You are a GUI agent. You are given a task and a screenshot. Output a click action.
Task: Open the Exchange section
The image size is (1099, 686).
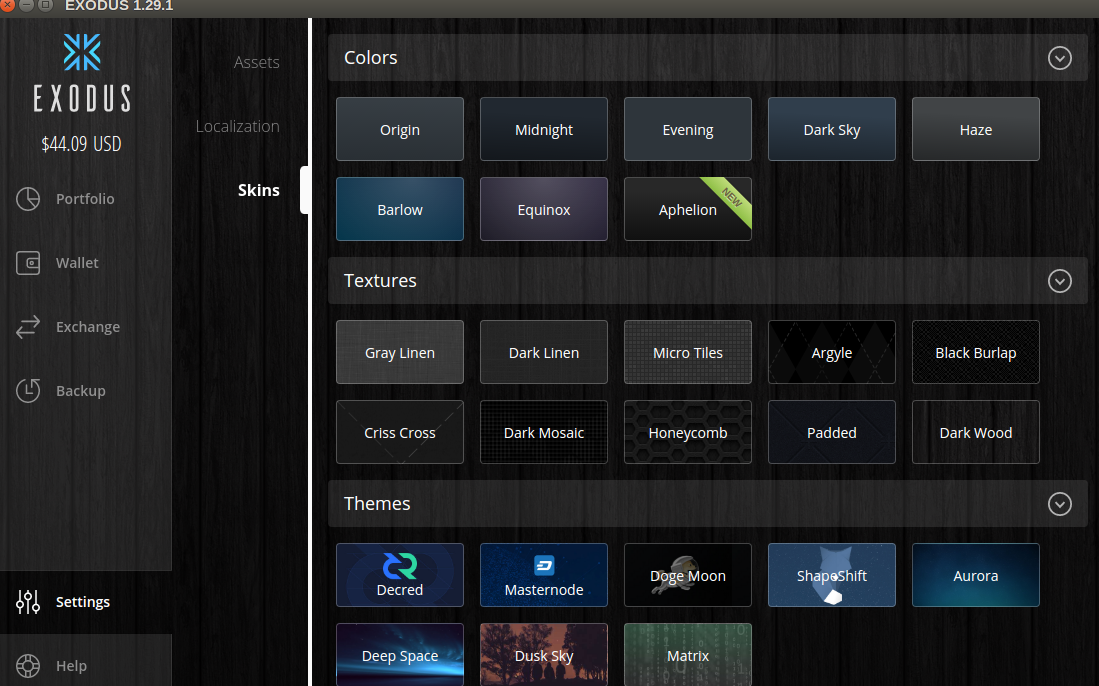click(x=88, y=327)
